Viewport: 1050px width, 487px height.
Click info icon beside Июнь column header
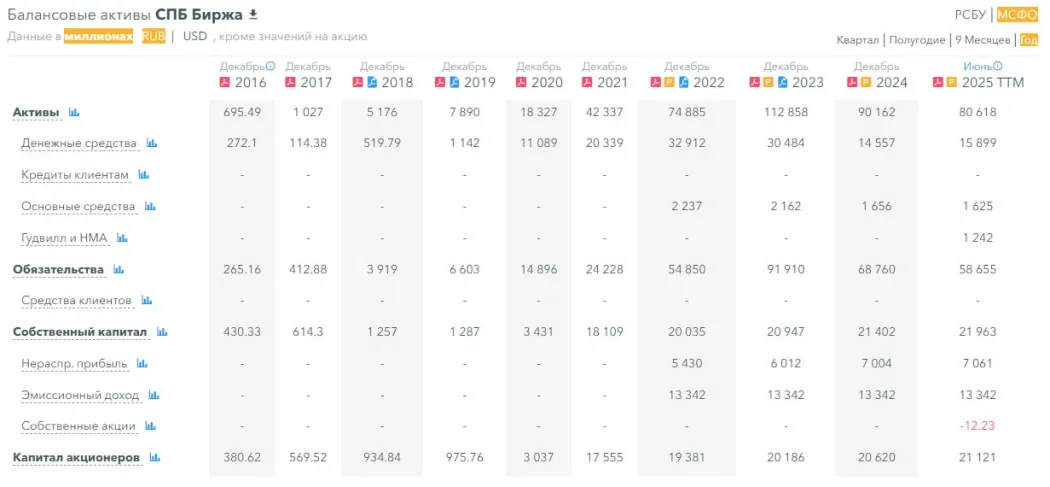997,67
